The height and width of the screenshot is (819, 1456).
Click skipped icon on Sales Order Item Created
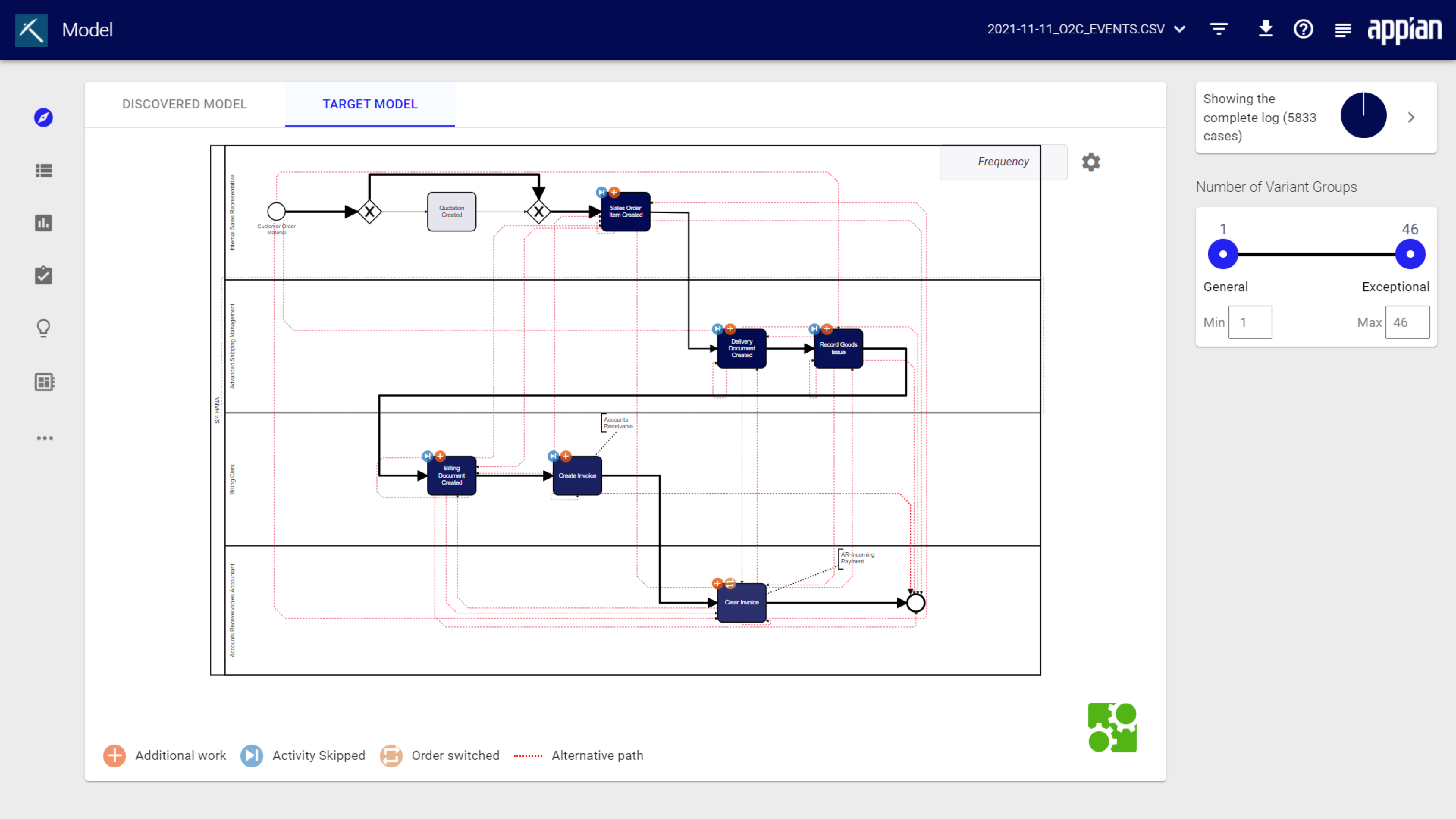[601, 192]
